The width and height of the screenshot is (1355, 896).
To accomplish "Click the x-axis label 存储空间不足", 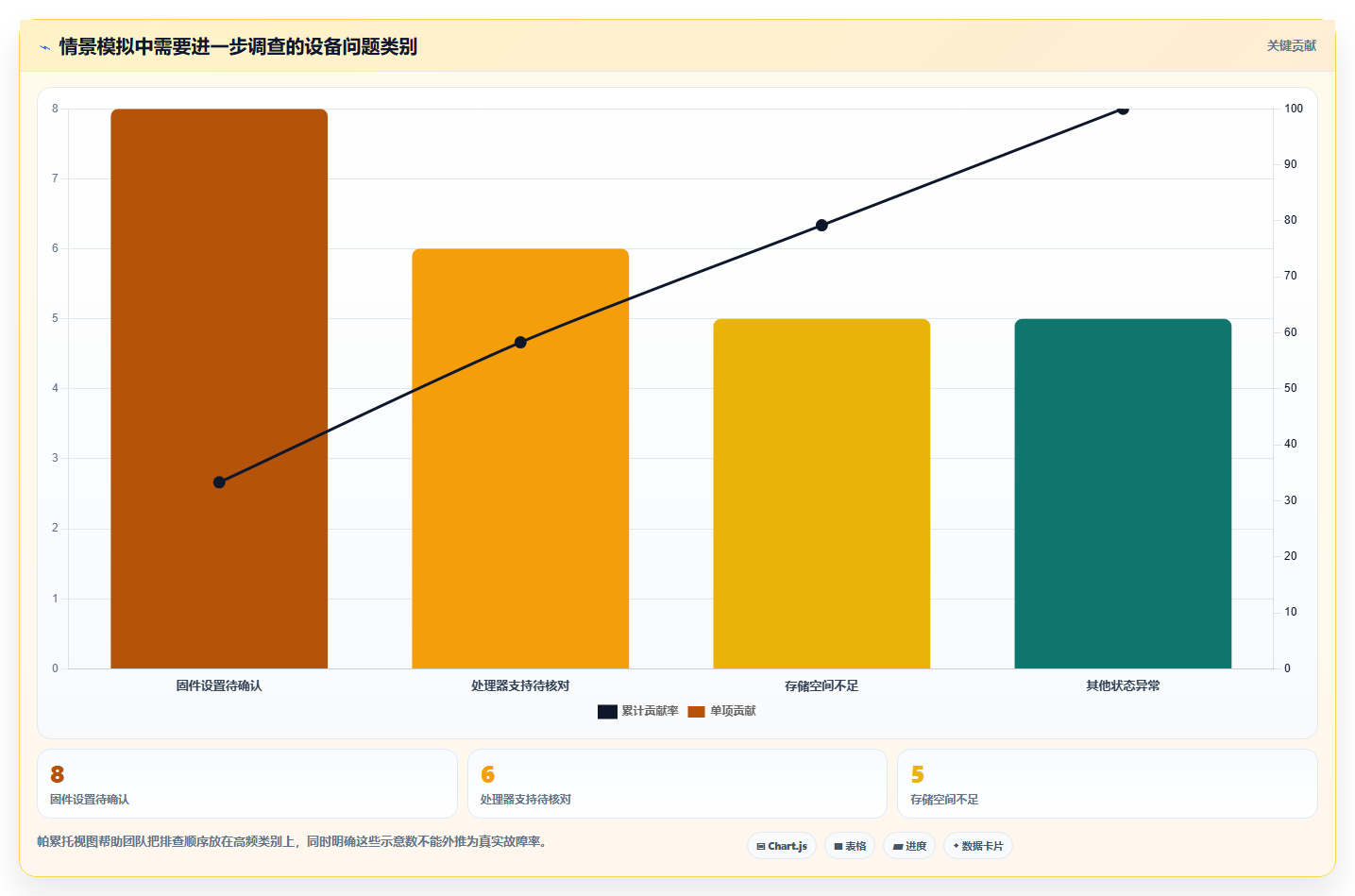I will point(821,685).
